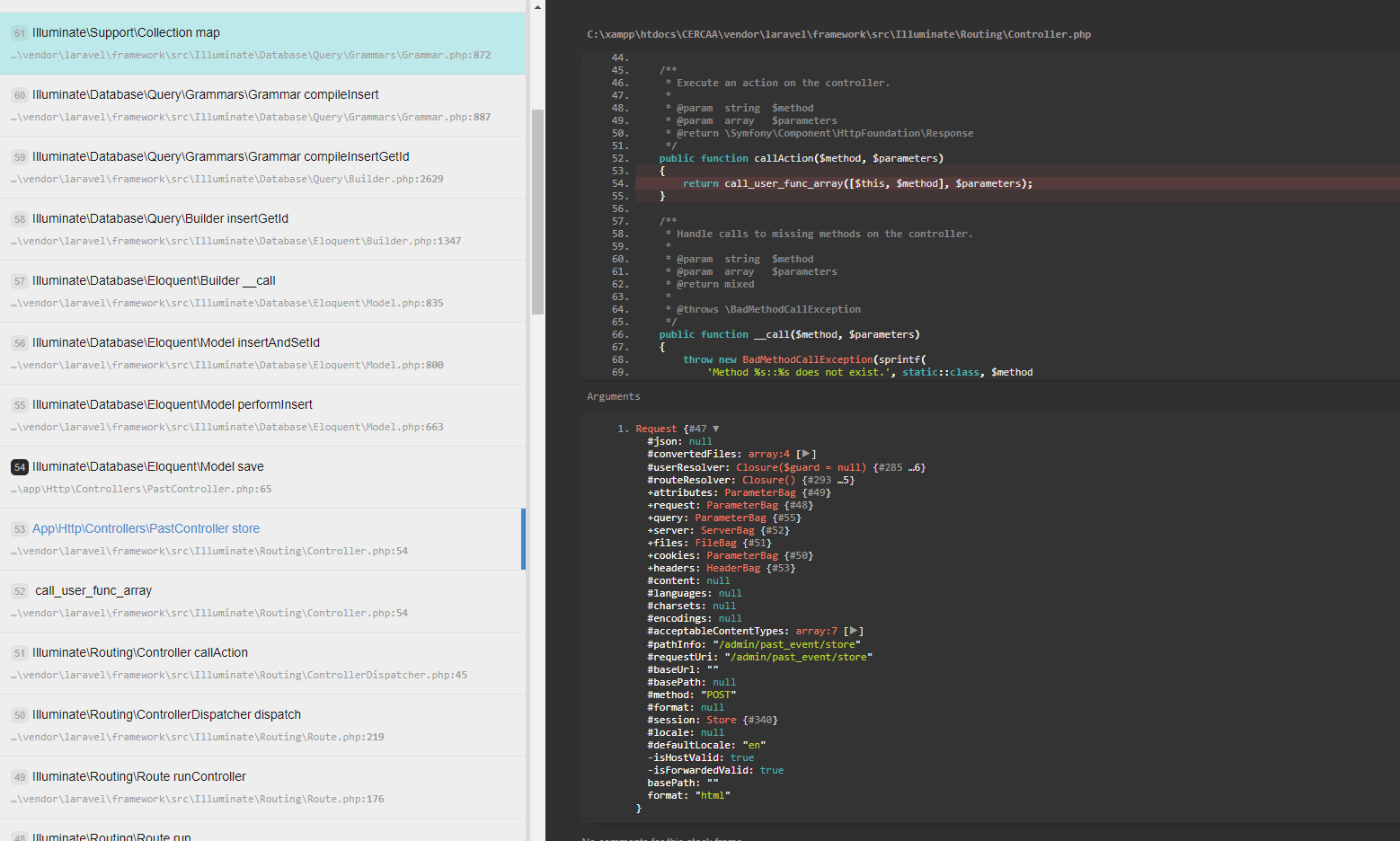Collapse the Request {#47 dump arrow
1400x841 pixels.
[715, 429]
